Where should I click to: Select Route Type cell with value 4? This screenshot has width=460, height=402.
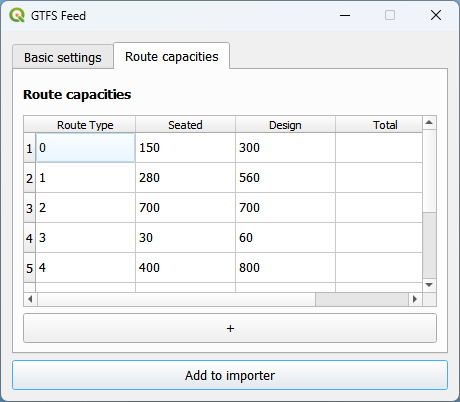85,268
